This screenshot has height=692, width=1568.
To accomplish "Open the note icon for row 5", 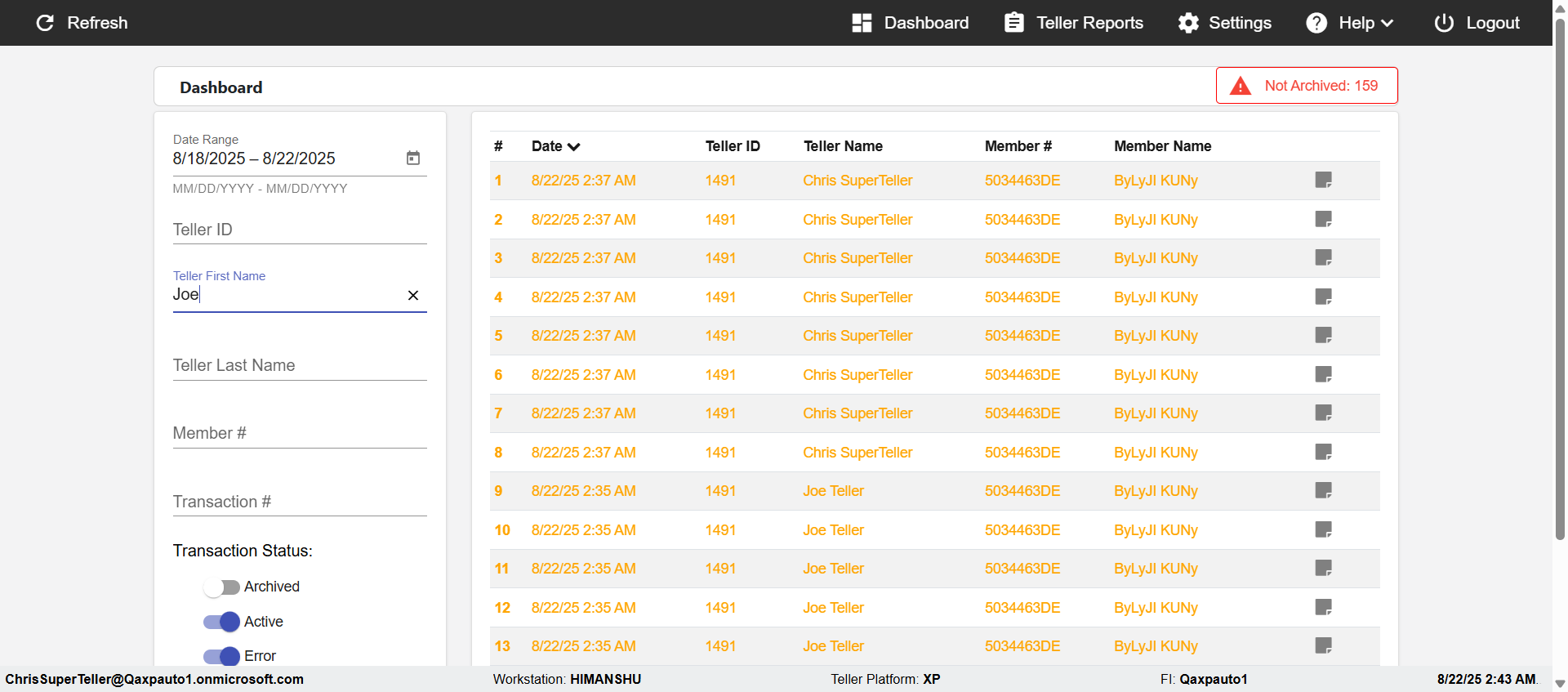I will 1323,335.
